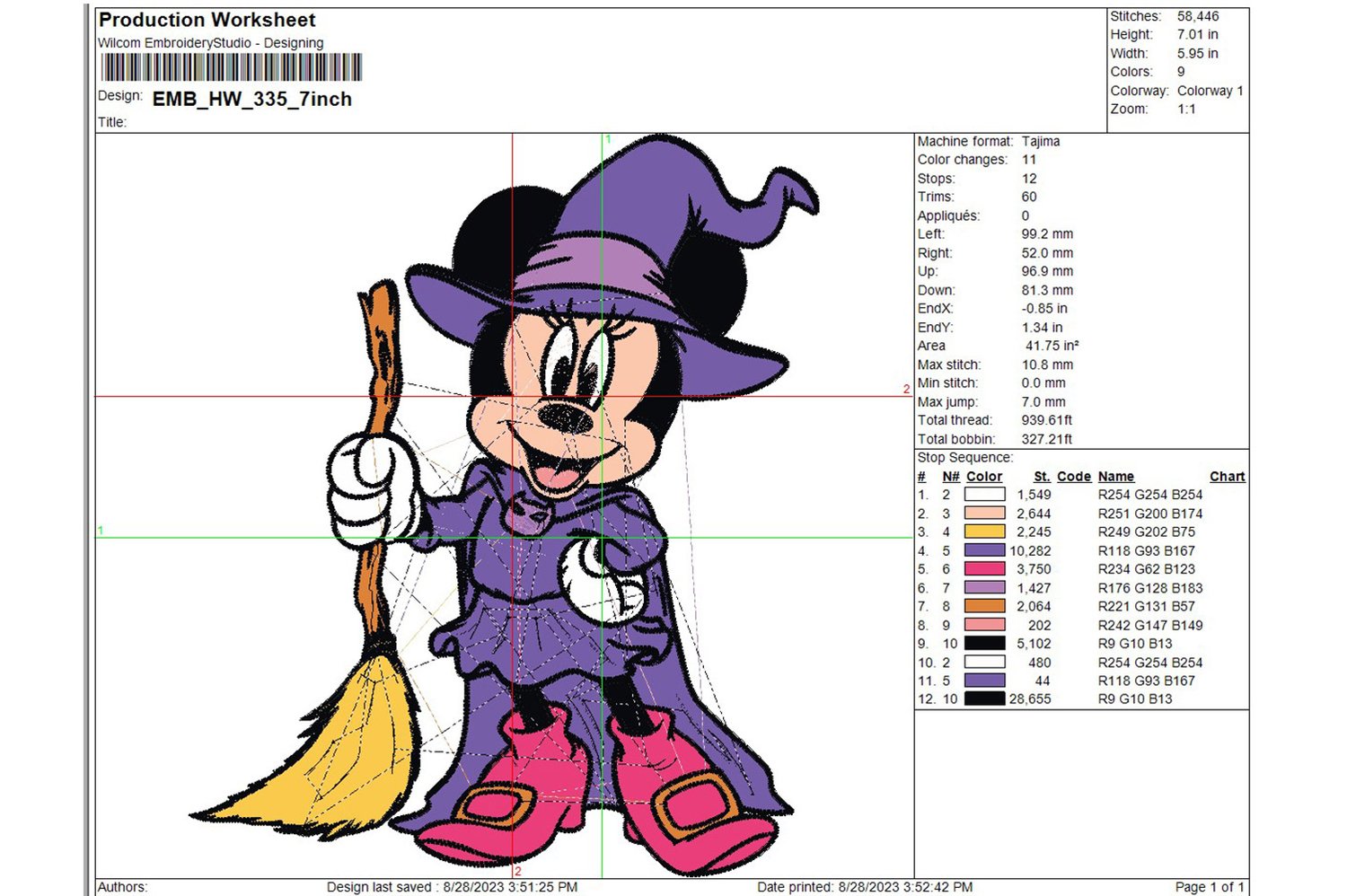Click the design name "EMB_HW_335_7inch"

click(x=252, y=100)
